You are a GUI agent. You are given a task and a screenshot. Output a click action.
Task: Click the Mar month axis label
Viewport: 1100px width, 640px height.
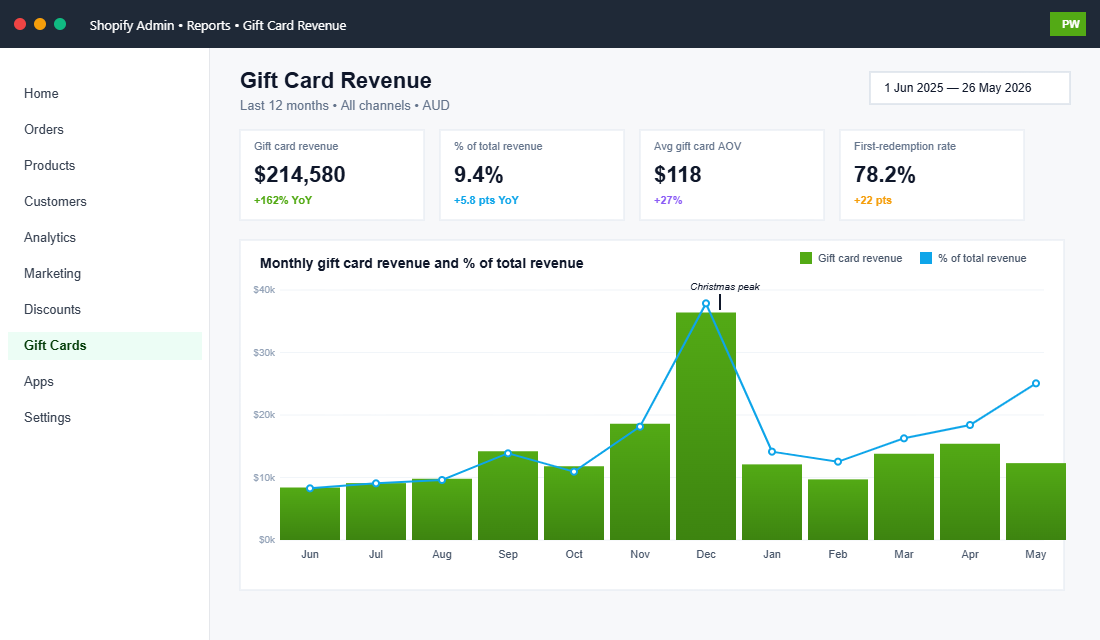coord(904,554)
